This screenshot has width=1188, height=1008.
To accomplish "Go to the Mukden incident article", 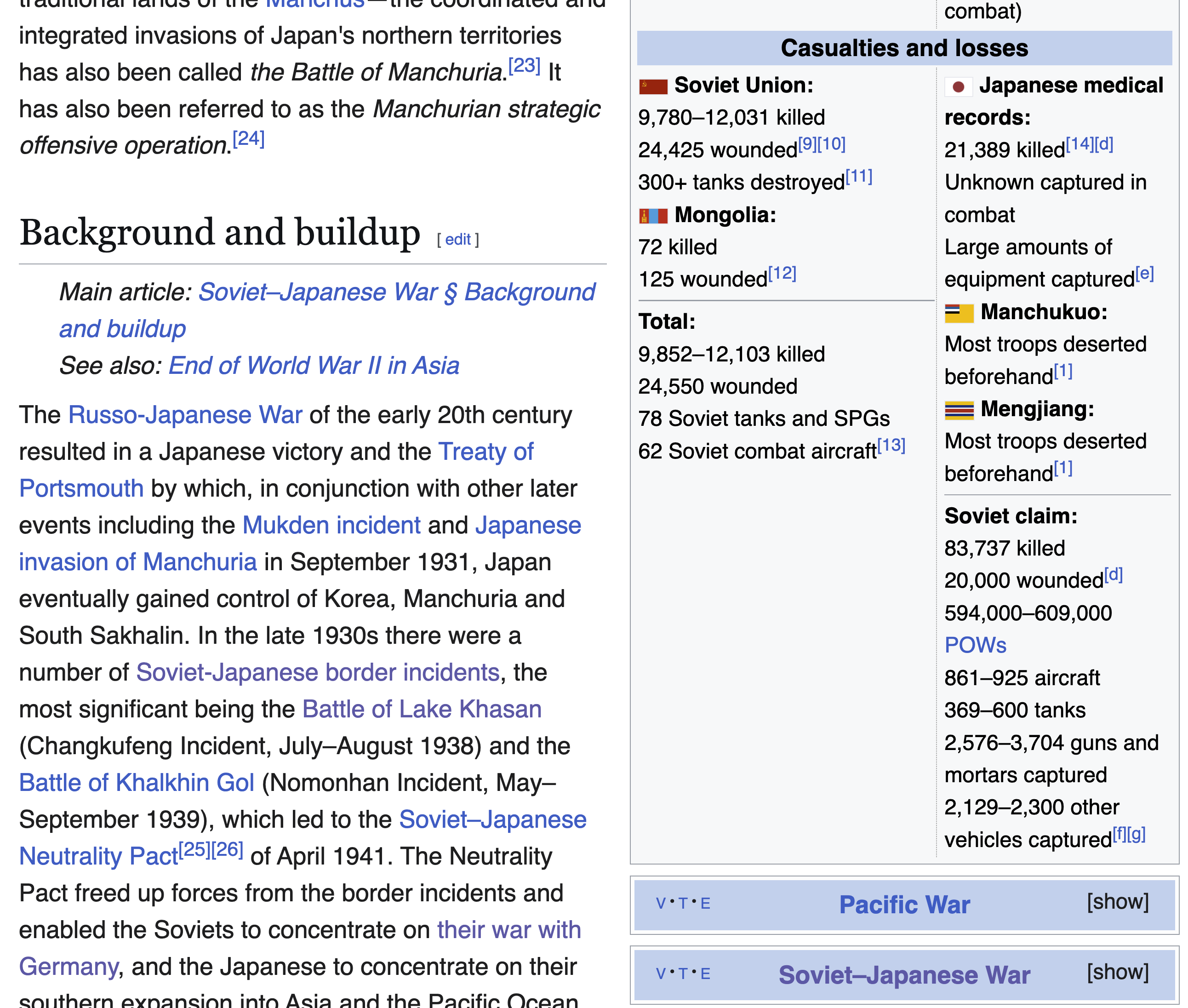I will (x=331, y=525).
